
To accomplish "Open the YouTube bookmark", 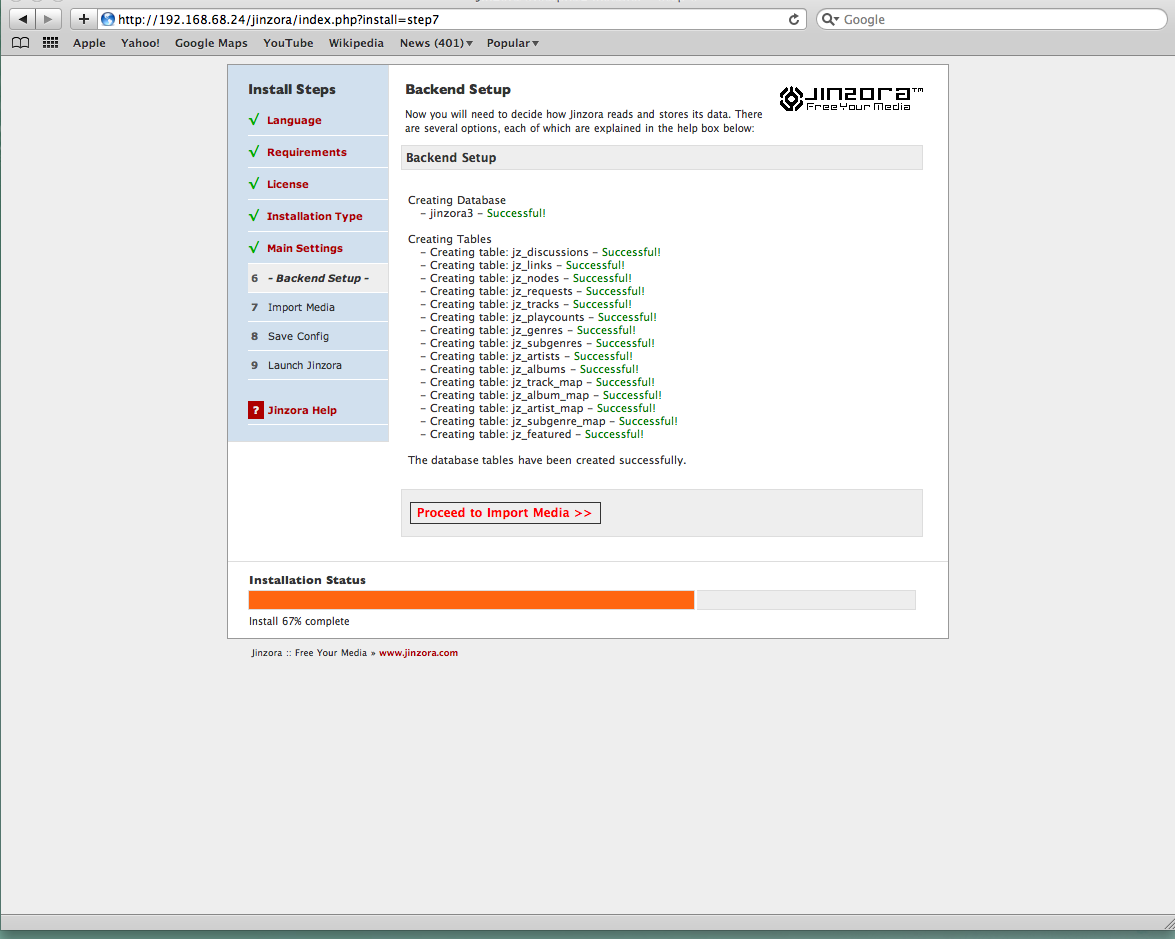I will coord(289,43).
